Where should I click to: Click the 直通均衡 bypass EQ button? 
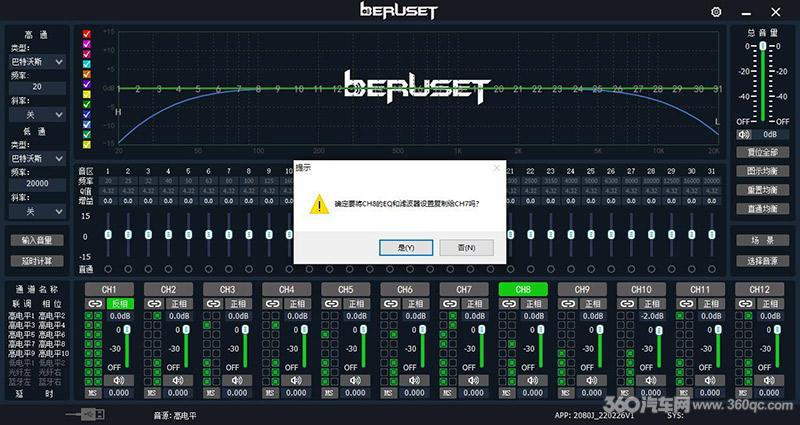pyautogui.click(x=763, y=209)
